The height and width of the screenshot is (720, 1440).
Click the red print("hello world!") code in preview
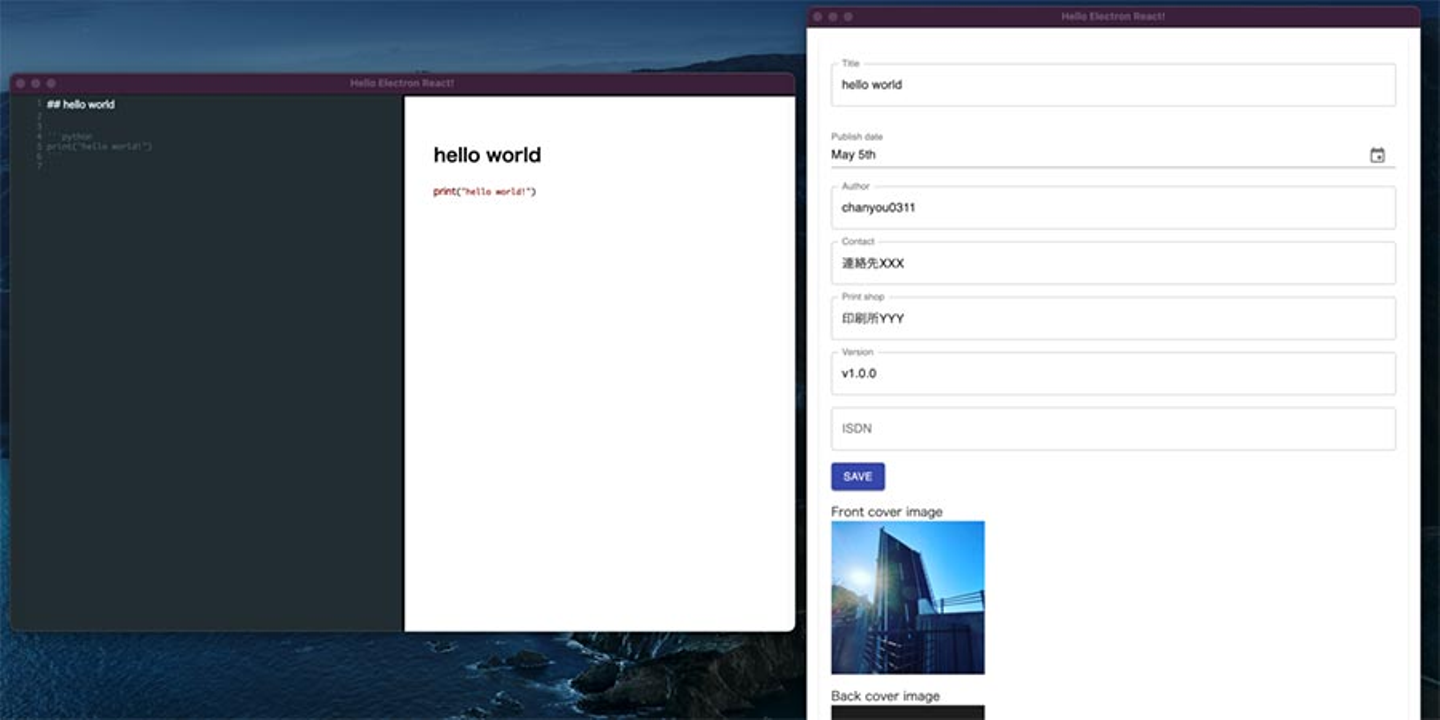point(485,191)
